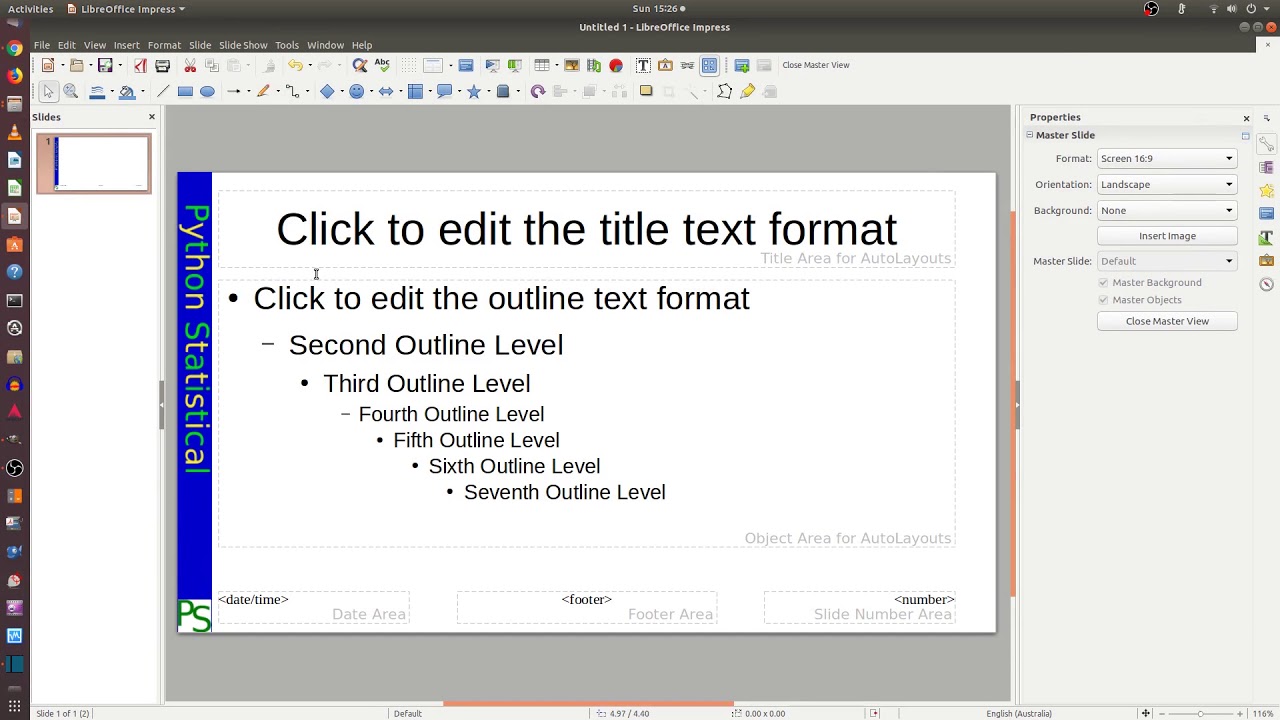This screenshot has width=1280, height=720.
Task: Click the Cut scissors icon
Action: tap(190, 65)
